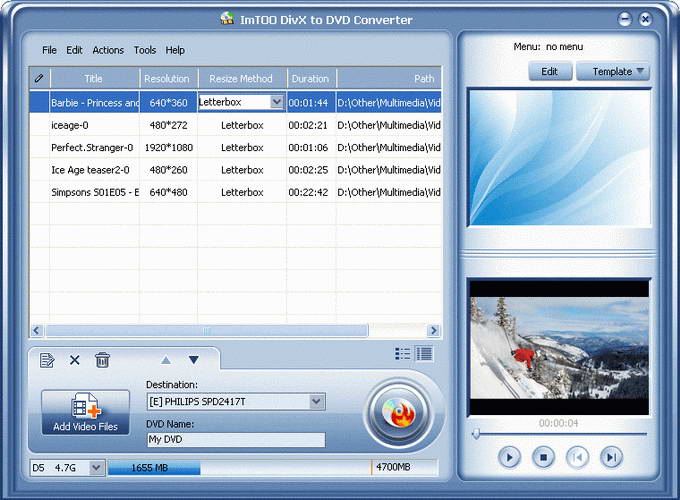
Task: Expand the Destination drive dropdown
Action: pyautogui.click(x=317, y=402)
